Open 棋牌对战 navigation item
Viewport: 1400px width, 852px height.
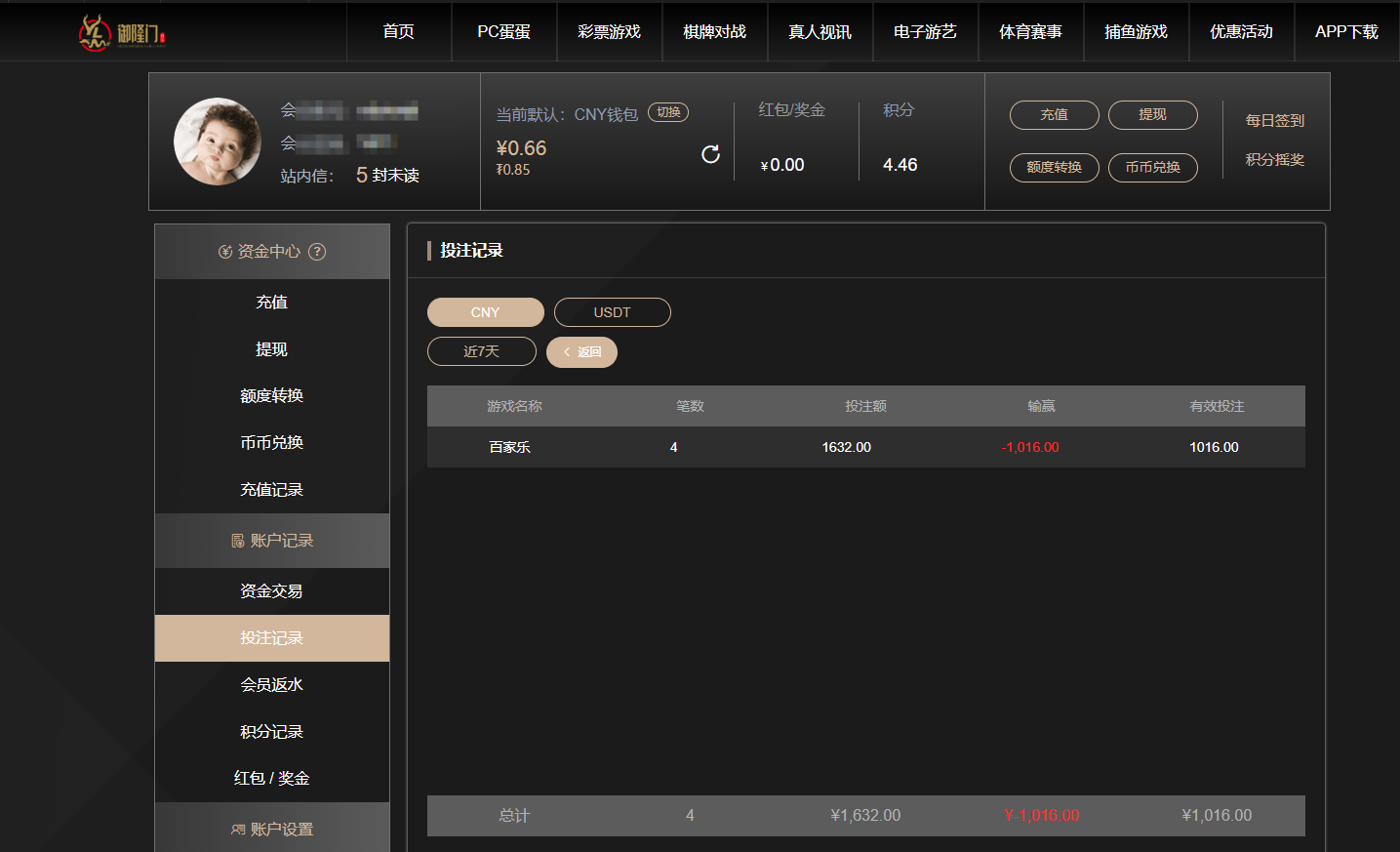(715, 31)
